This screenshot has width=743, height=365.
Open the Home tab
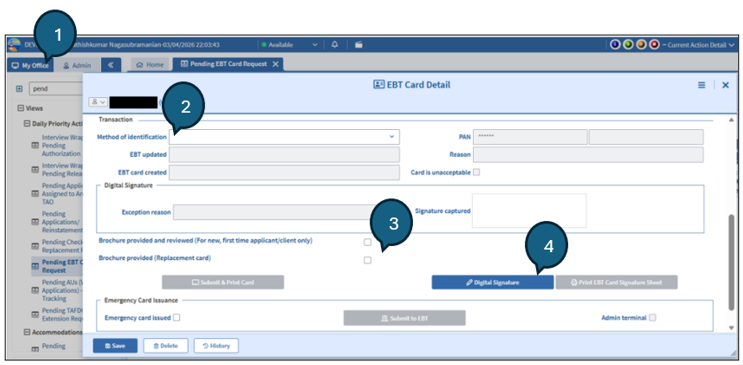point(150,64)
